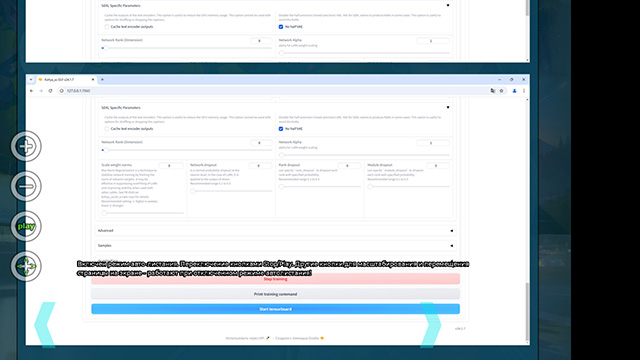The height and width of the screenshot is (360, 640).
Task: Uncheck No half VAE in lower window
Action: [x=281, y=129]
